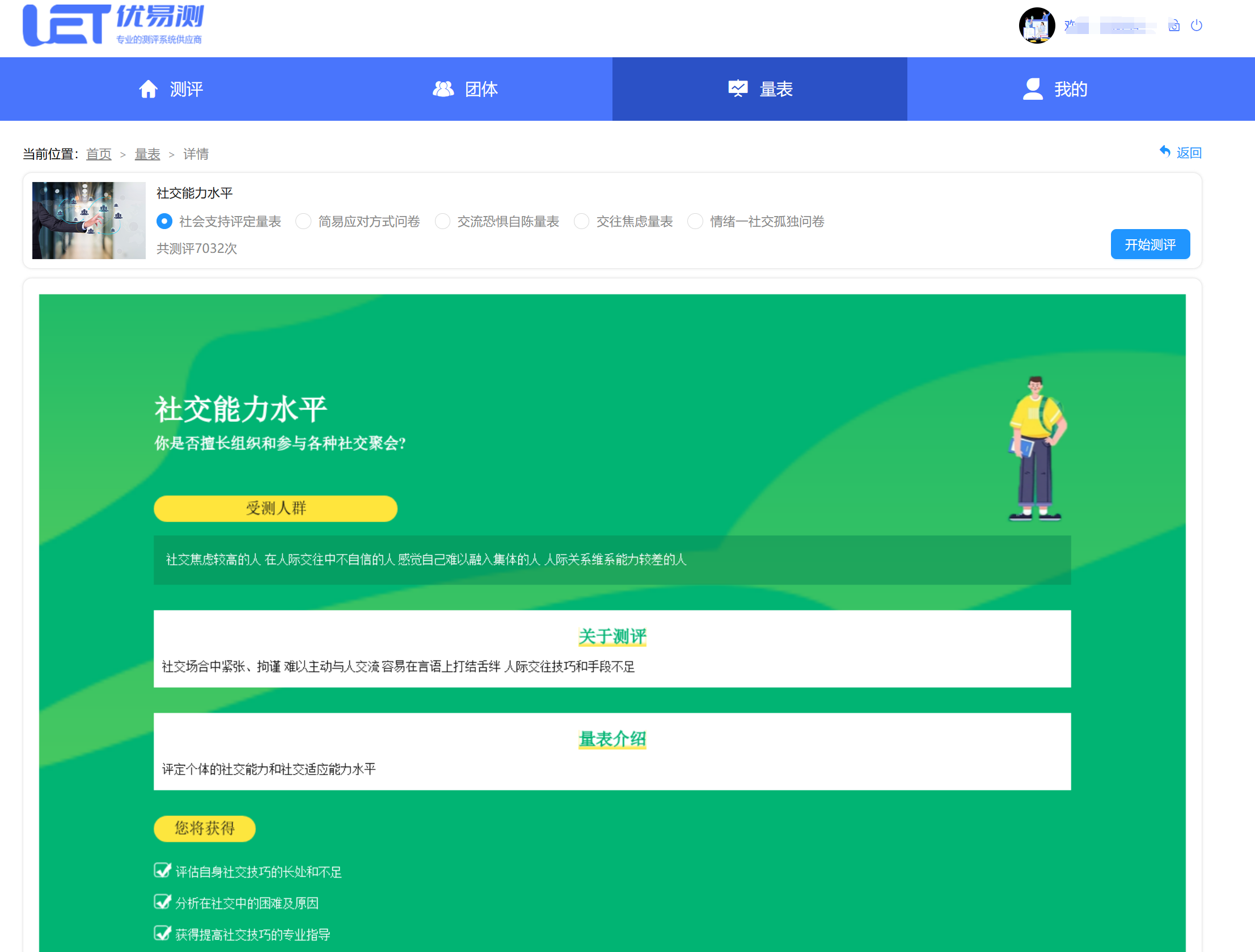Open 量表 breadcrumb link
Image resolution: width=1255 pixels, height=952 pixels.
[147, 154]
